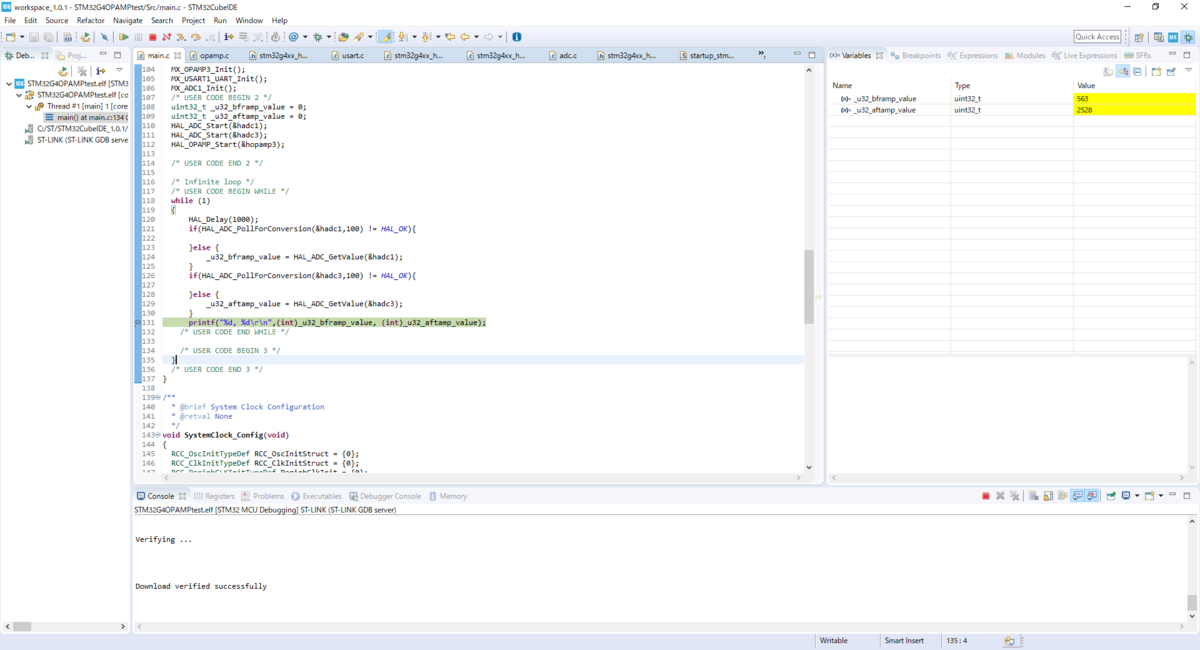
Task: Select the ST-LINK GDB server tree item
Action: tap(77, 140)
